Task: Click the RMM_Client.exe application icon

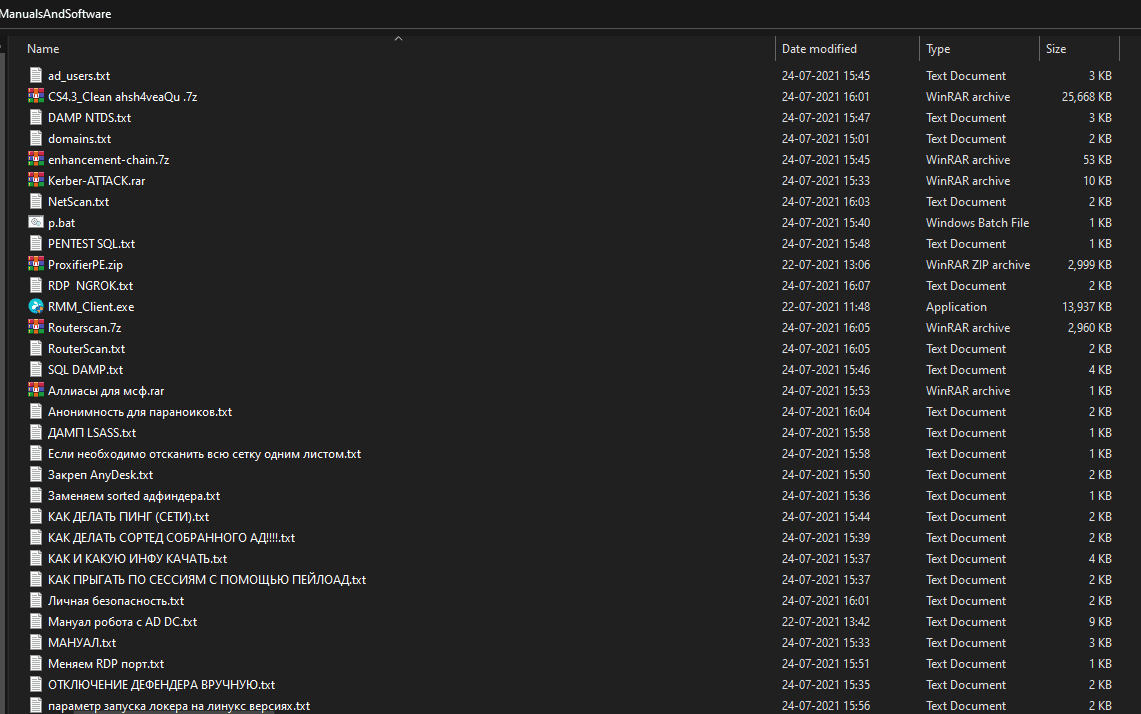Action: (37, 307)
